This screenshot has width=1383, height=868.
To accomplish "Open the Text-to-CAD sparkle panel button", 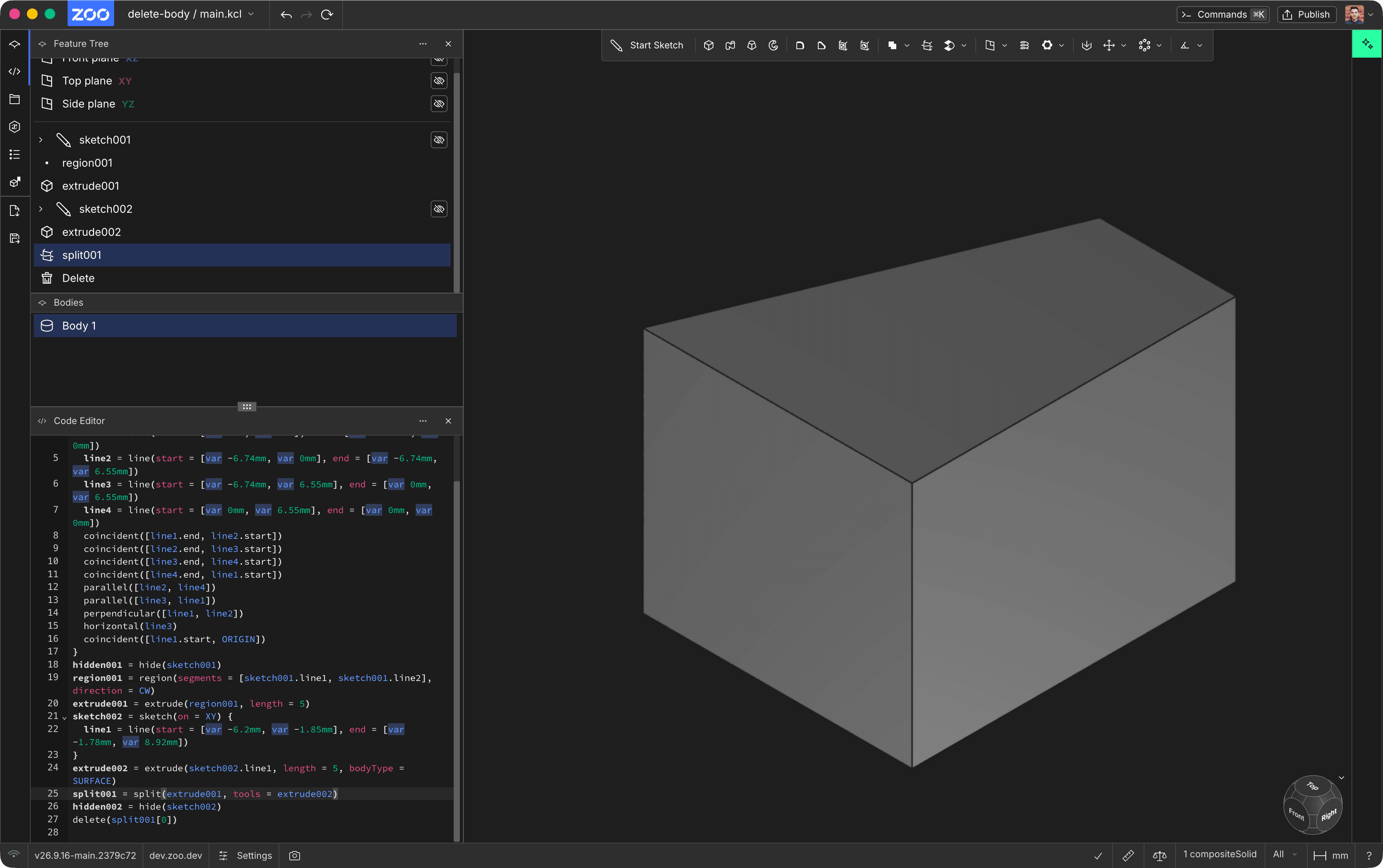I will pyautogui.click(x=1367, y=44).
